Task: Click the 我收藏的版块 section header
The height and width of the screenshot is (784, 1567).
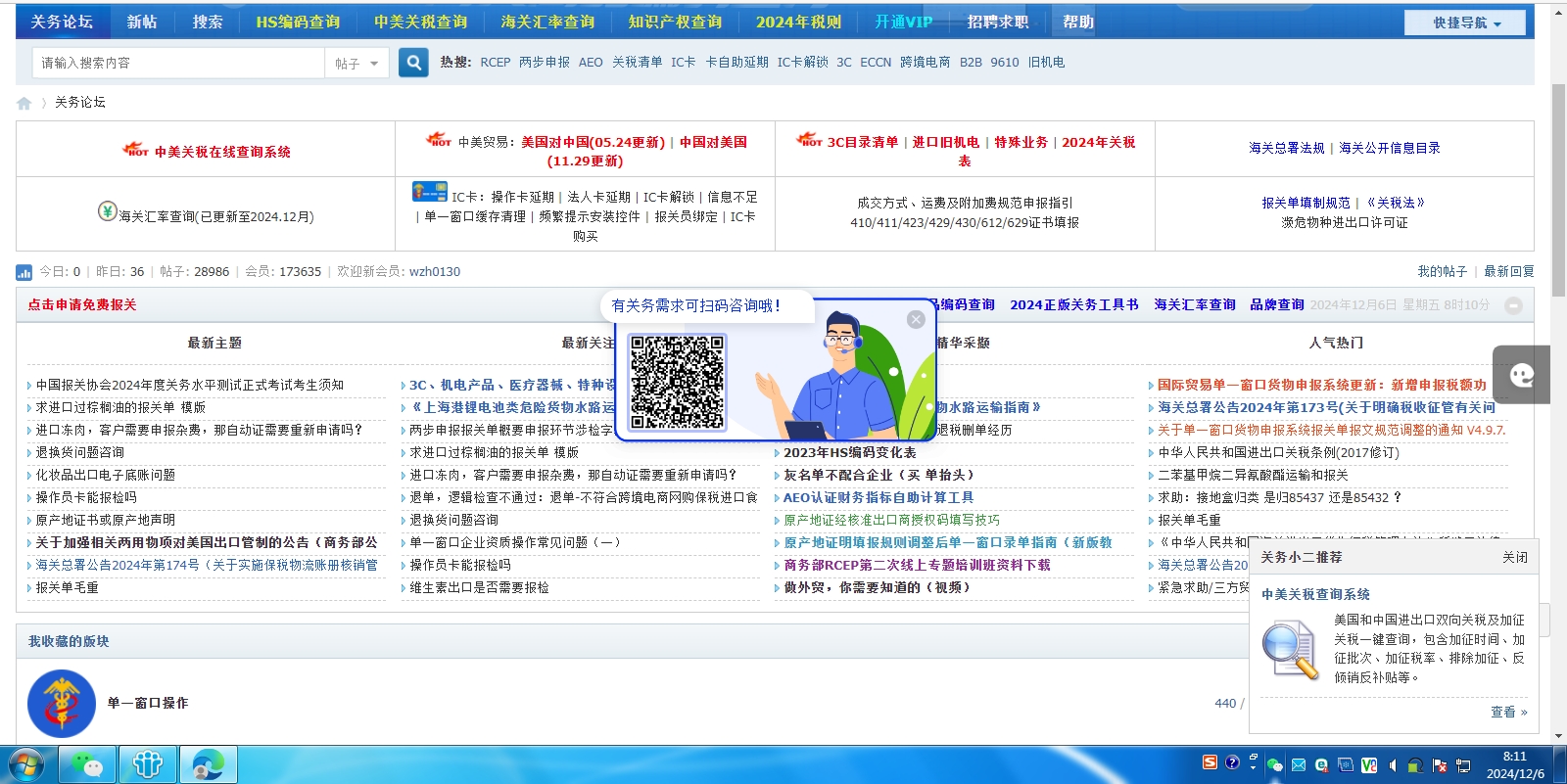Action: pyautogui.click(x=69, y=641)
